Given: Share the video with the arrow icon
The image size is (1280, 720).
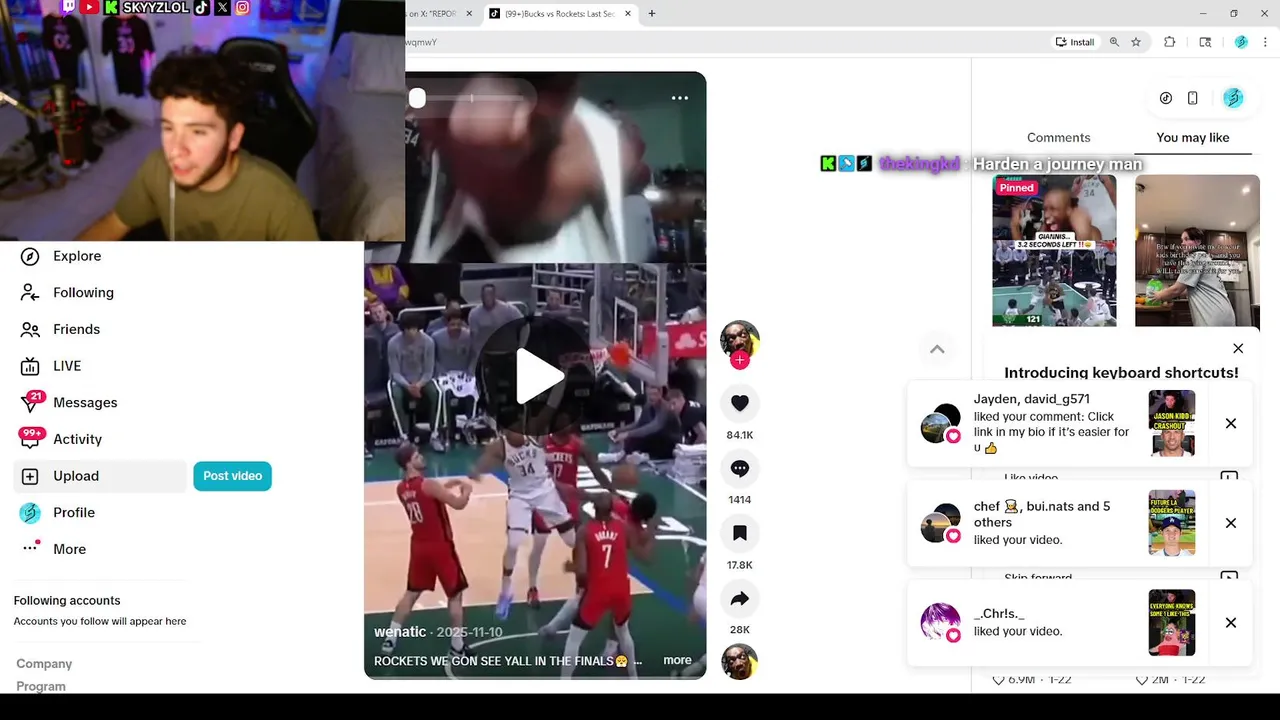Looking at the screenshot, I should point(740,598).
